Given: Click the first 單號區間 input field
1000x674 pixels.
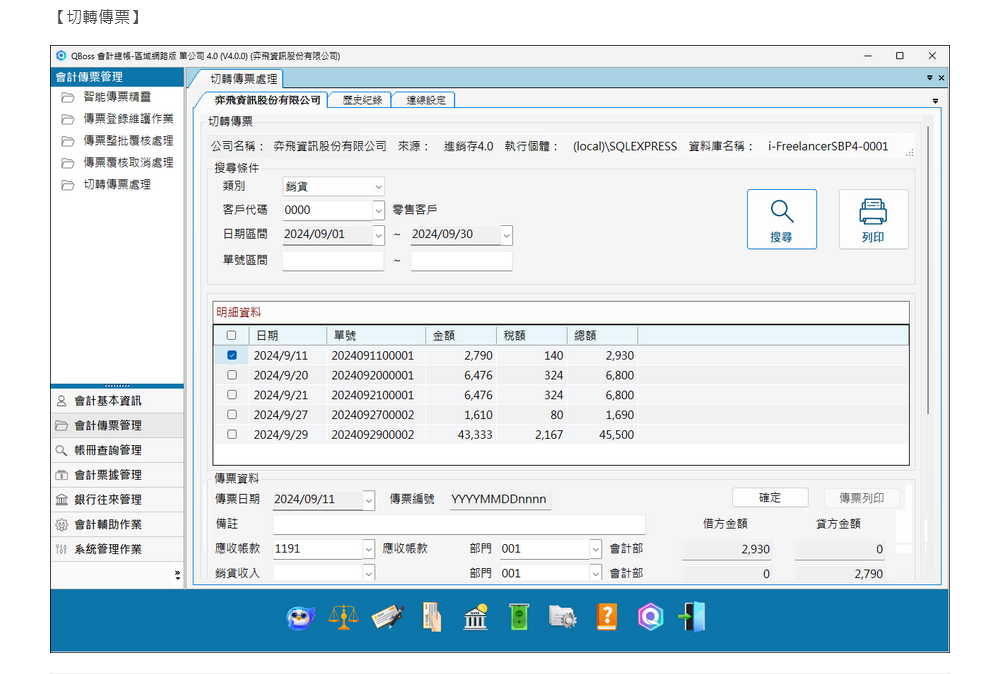Looking at the screenshot, I should pos(333,260).
